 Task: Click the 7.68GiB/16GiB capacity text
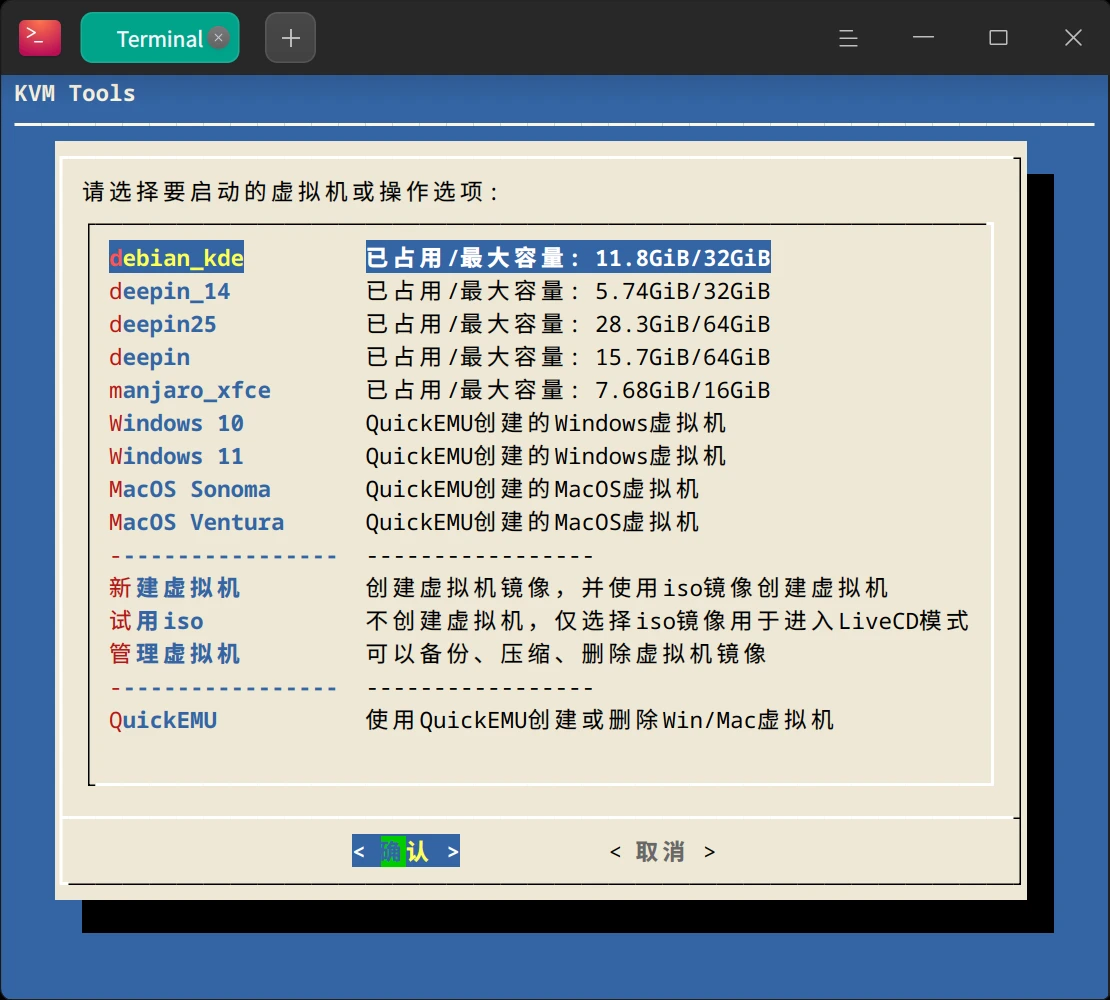point(682,390)
